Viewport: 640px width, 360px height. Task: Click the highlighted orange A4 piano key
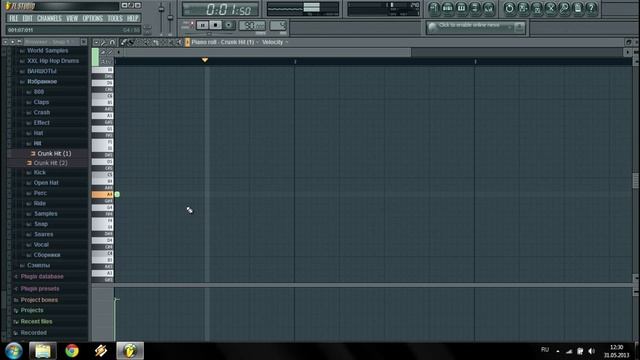(102, 195)
